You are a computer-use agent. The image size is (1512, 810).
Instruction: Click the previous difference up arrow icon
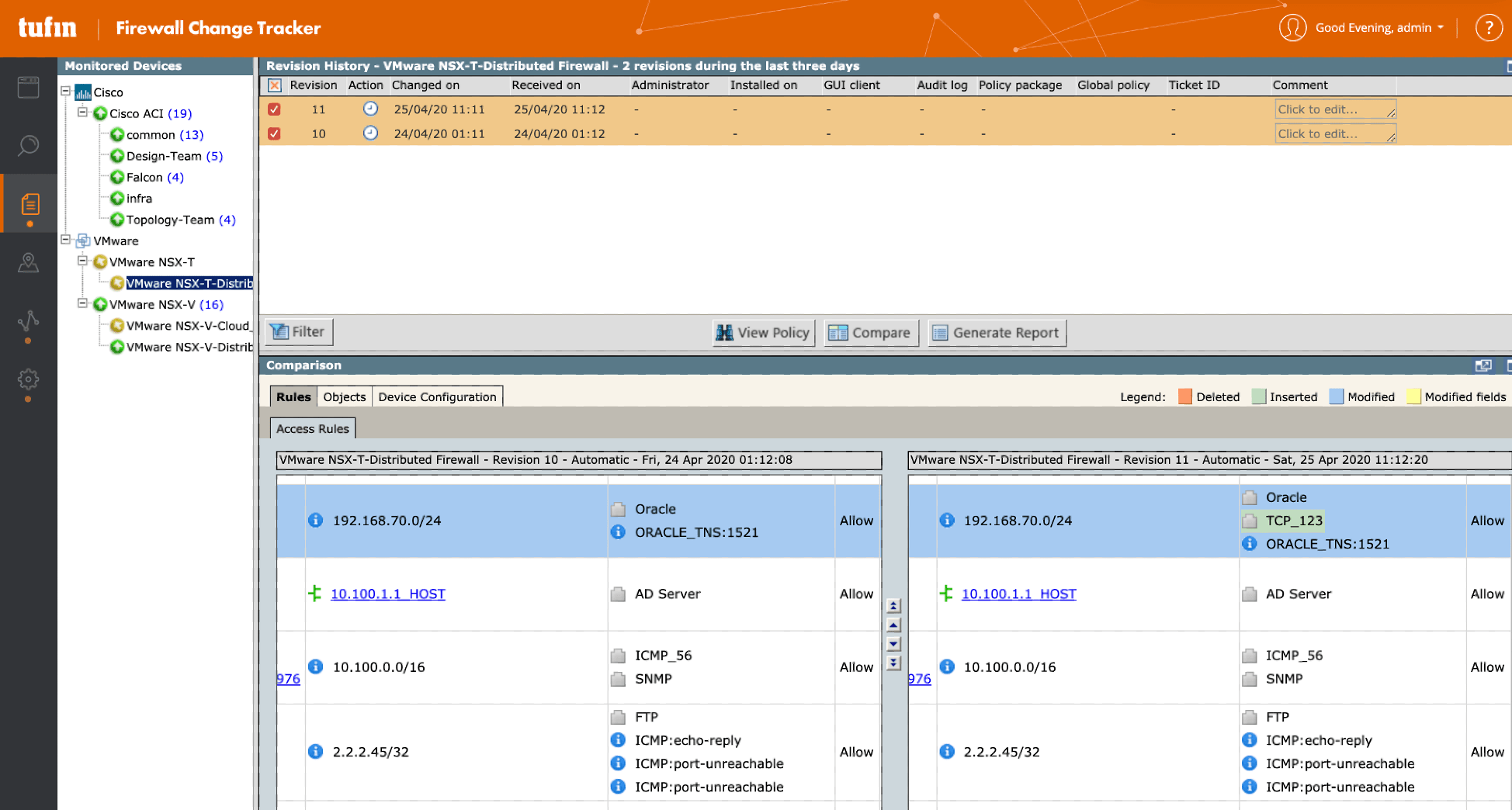pyautogui.click(x=893, y=625)
